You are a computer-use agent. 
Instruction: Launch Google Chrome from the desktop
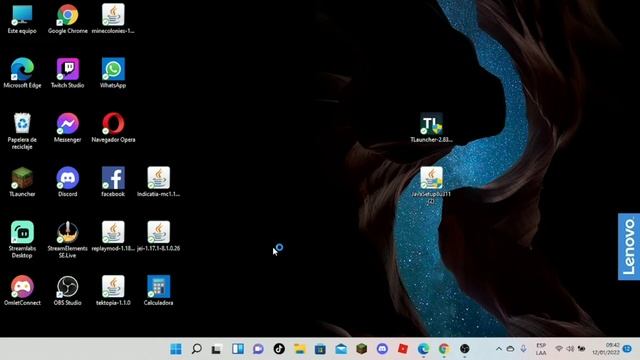click(x=68, y=19)
